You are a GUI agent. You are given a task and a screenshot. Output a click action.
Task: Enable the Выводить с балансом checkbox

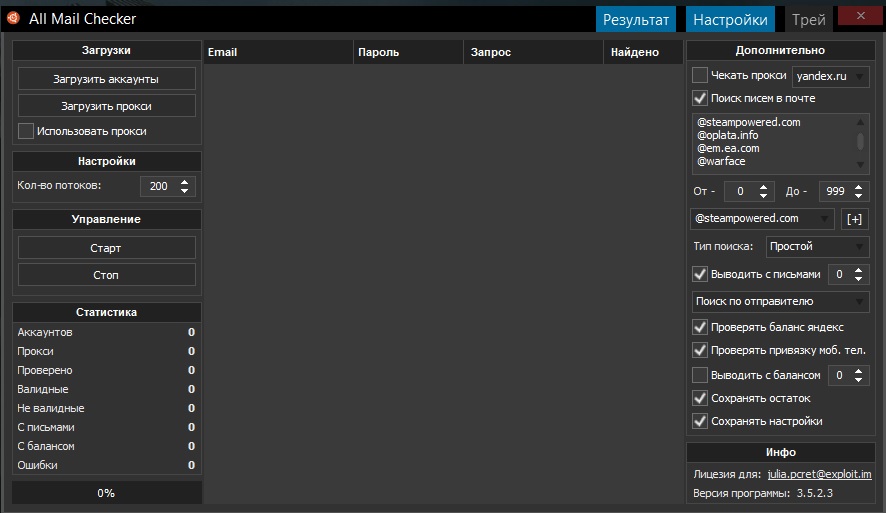pos(700,375)
